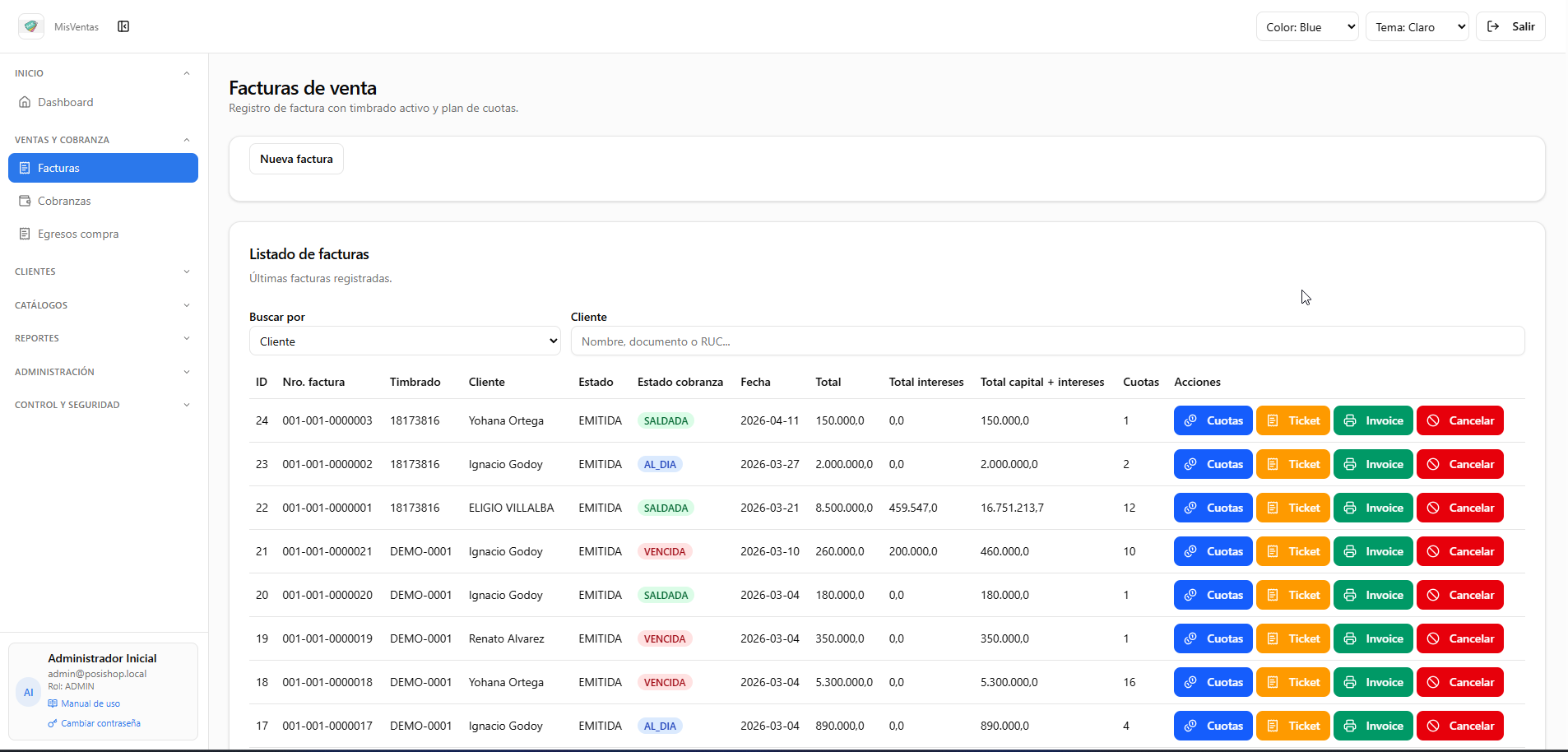Click the Nro. factura column header

(313, 382)
